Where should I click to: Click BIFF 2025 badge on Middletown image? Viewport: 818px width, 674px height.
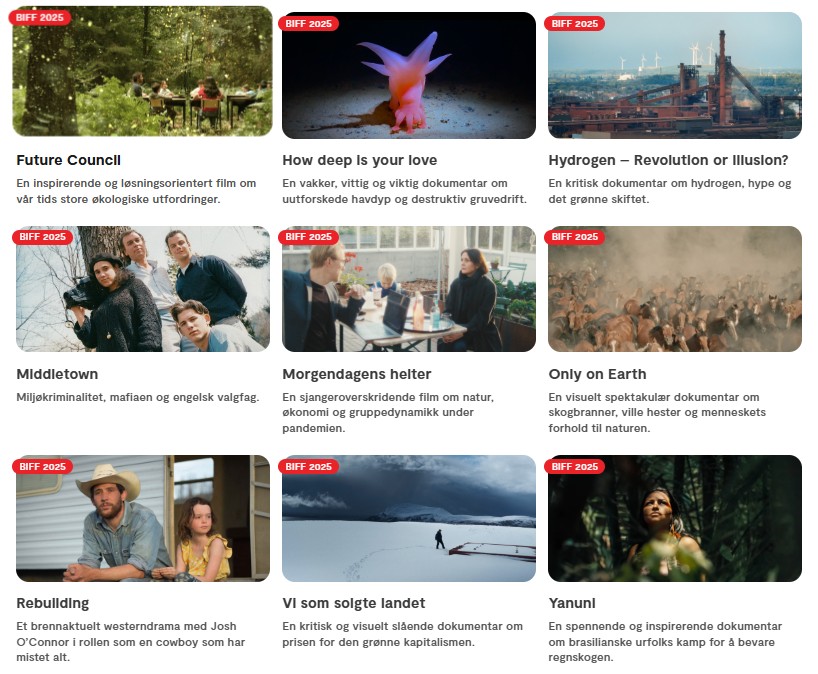42,236
